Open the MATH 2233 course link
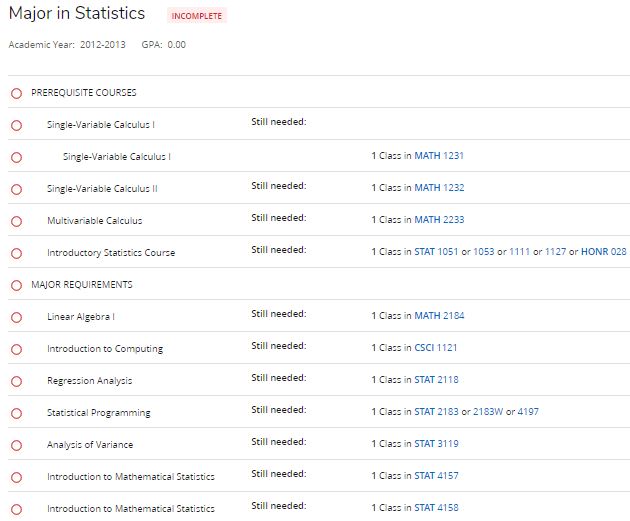This screenshot has height=521, width=630. pos(439,220)
